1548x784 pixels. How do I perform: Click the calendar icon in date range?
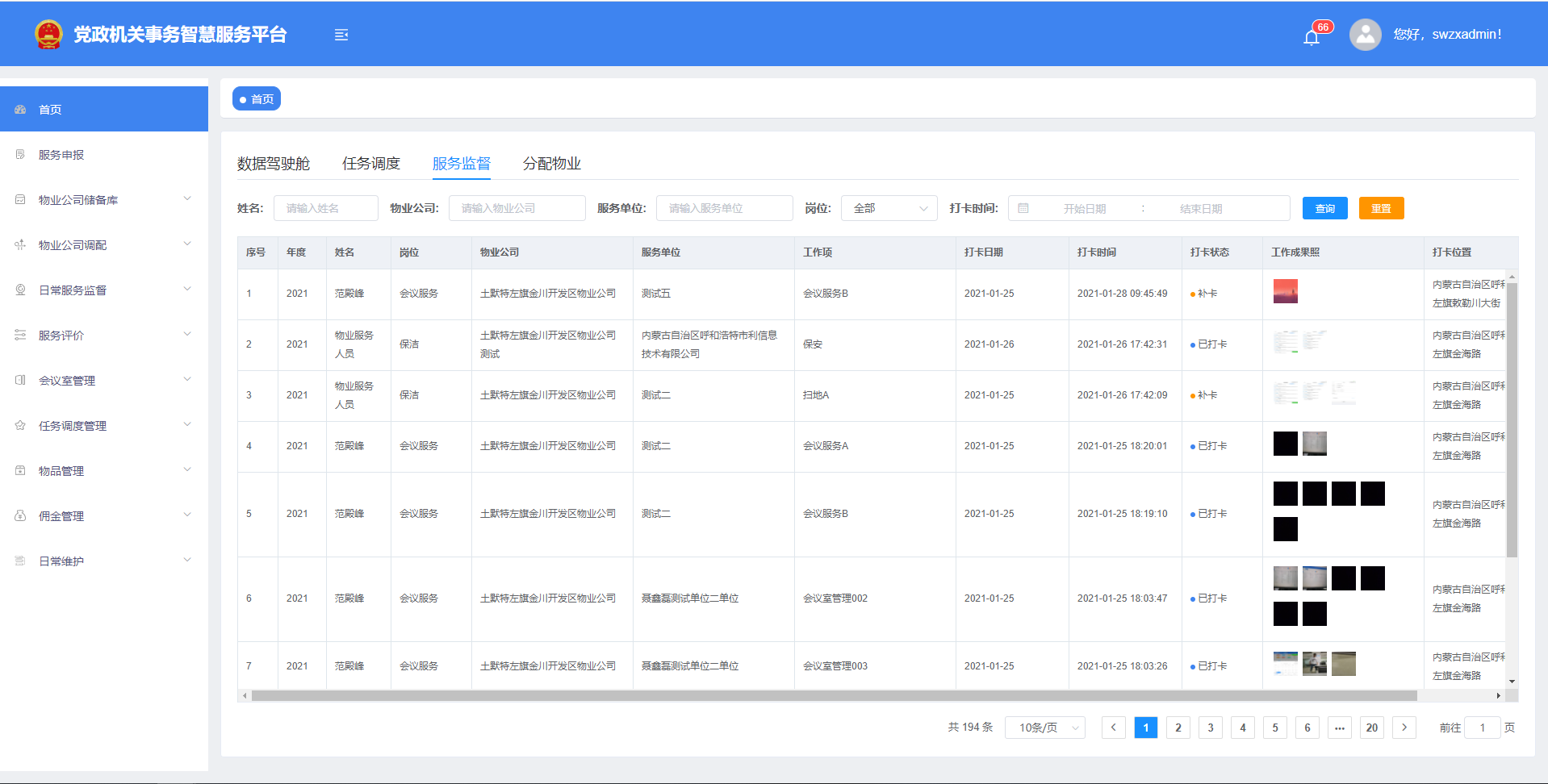click(1023, 208)
